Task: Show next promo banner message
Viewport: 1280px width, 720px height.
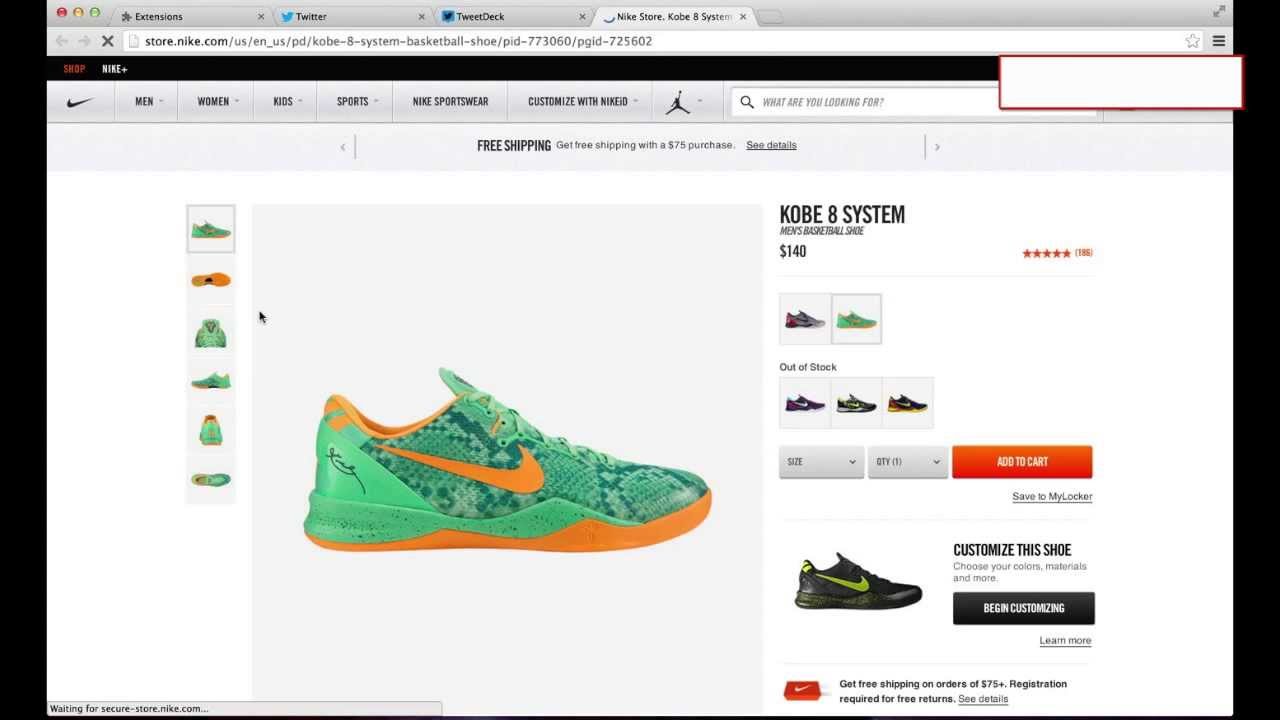Action: pyautogui.click(x=937, y=147)
